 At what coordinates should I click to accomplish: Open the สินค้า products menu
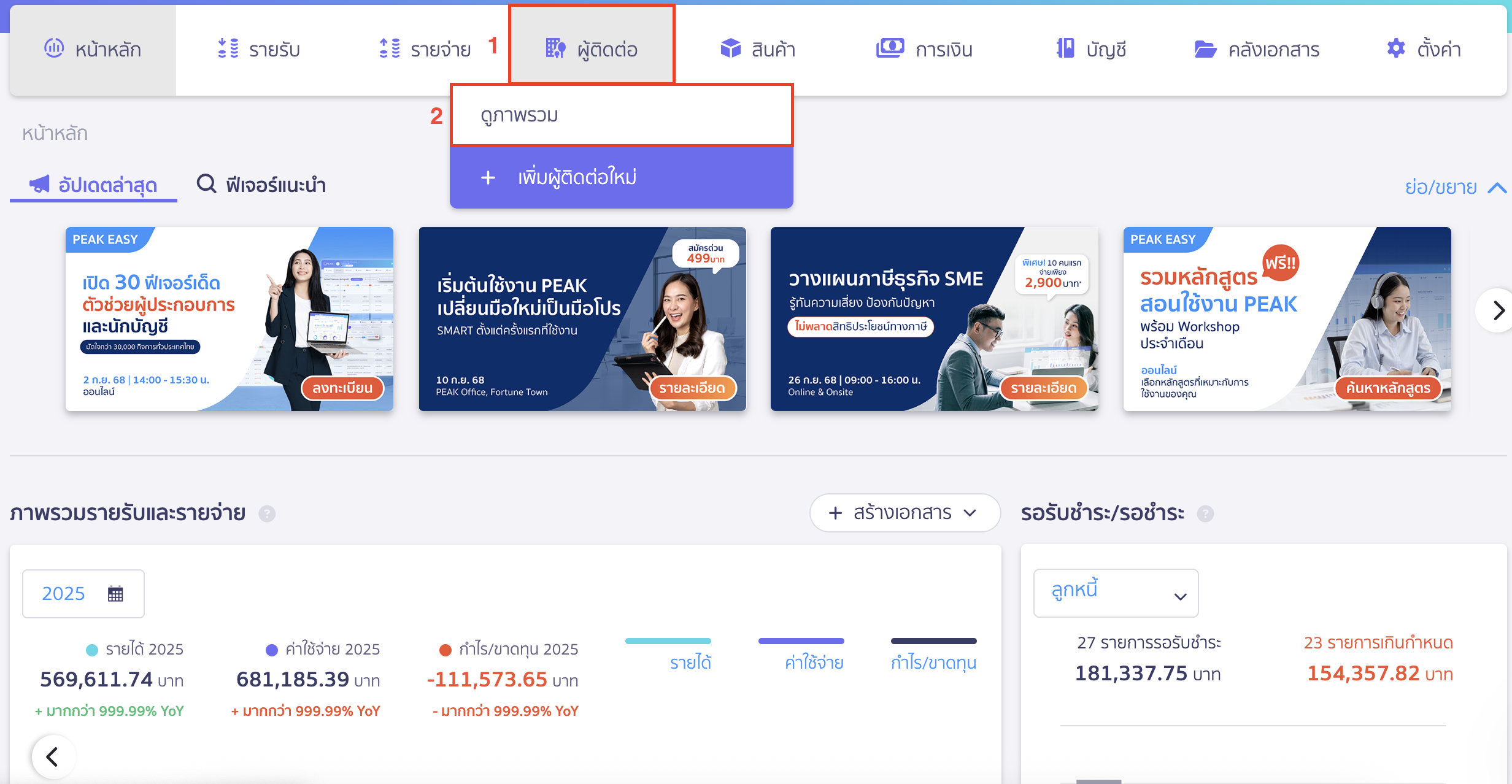(x=757, y=49)
